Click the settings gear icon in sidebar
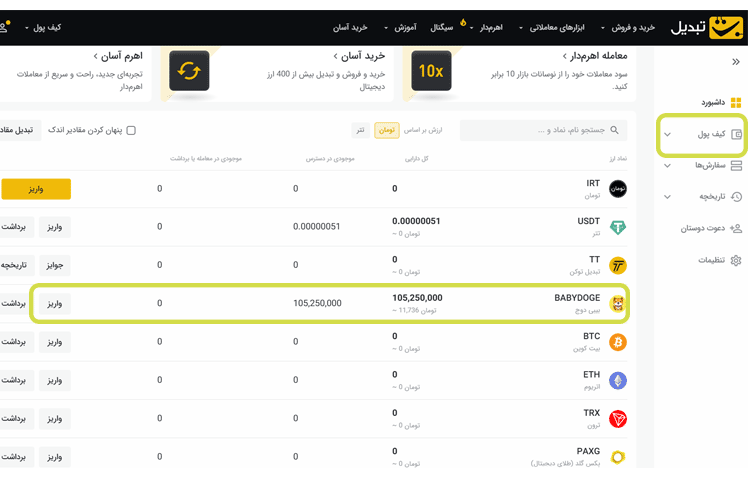This screenshot has width=748, height=500. [736, 260]
